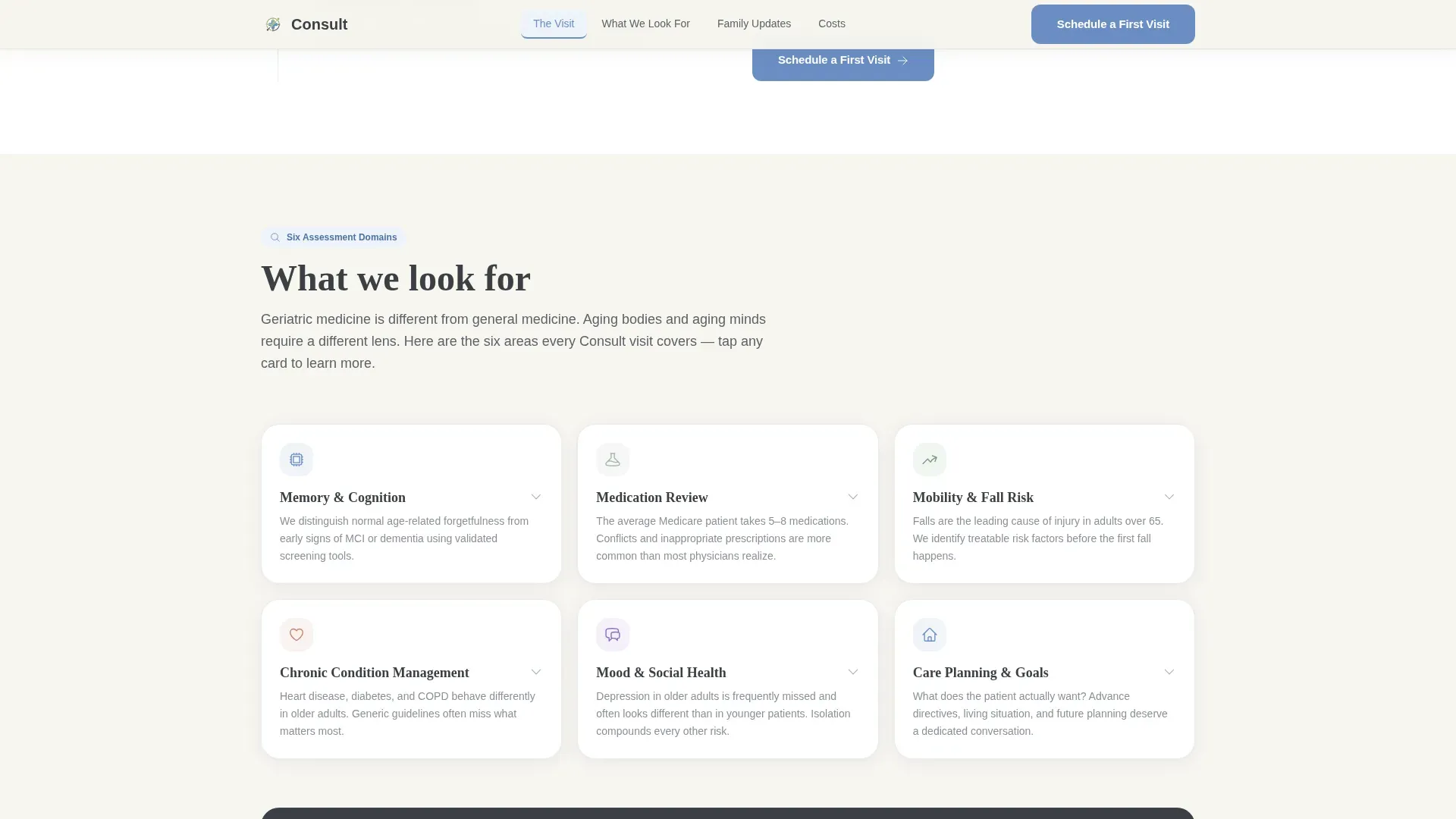Click the Chronic Condition Management heart icon
1456x819 pixels.
pyautogui.click(x=297, y=635)
